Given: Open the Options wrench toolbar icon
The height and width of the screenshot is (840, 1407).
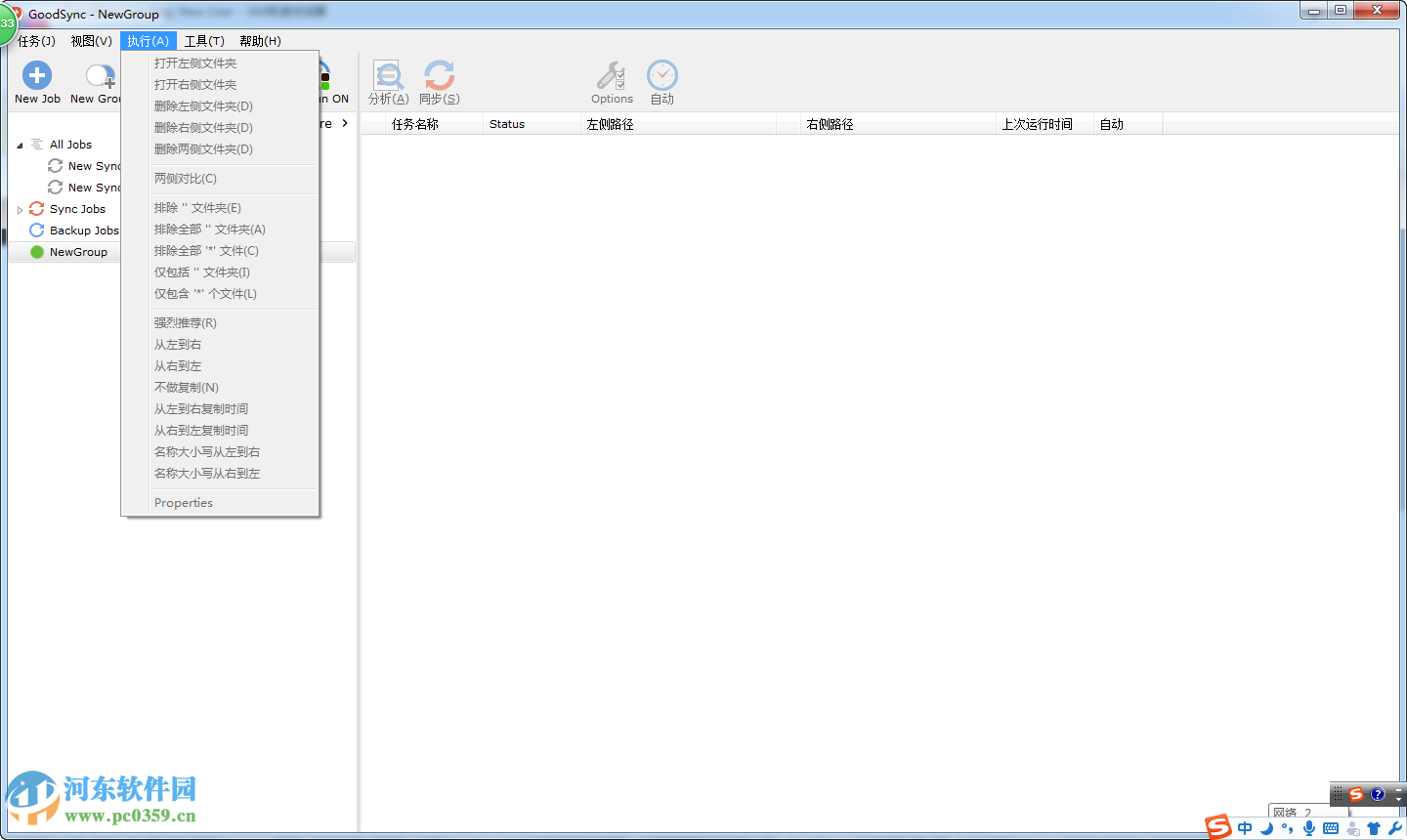Looking at the screenshot, I should [612, 75].
